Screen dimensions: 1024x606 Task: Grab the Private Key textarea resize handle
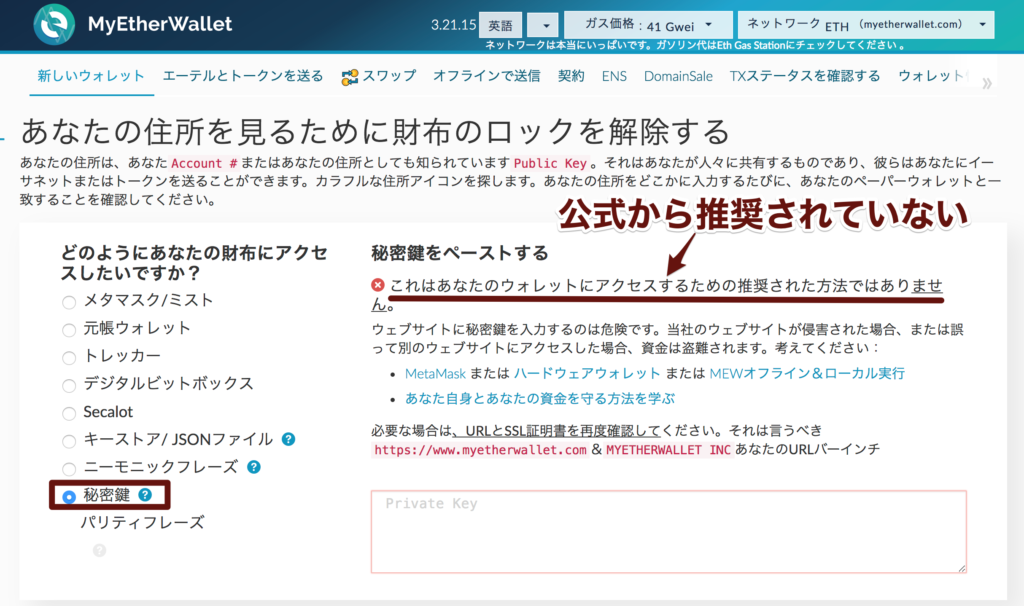tap(961, 568)
